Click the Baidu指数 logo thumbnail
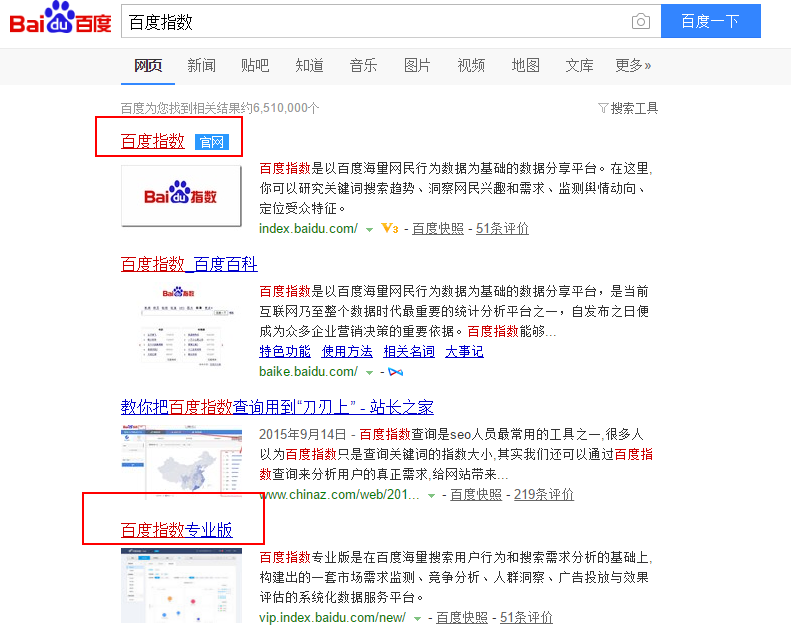 click(x=181, y=196)
